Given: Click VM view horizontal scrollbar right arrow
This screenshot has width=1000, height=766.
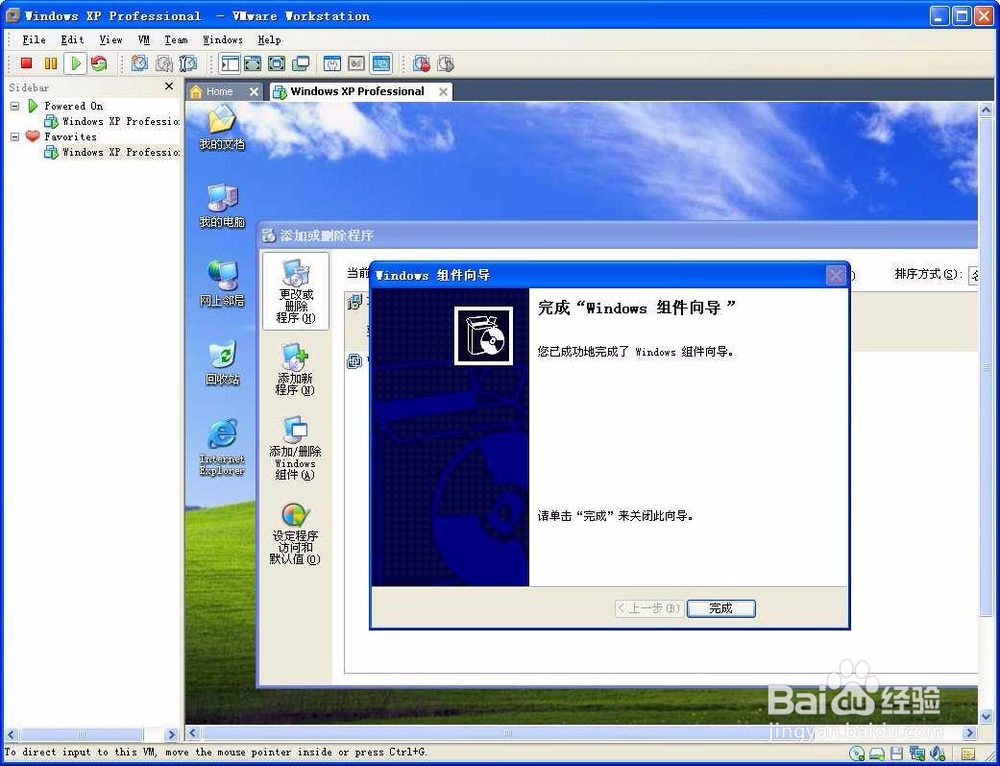Looking at the screenshot, I should (x=970, y=733).
